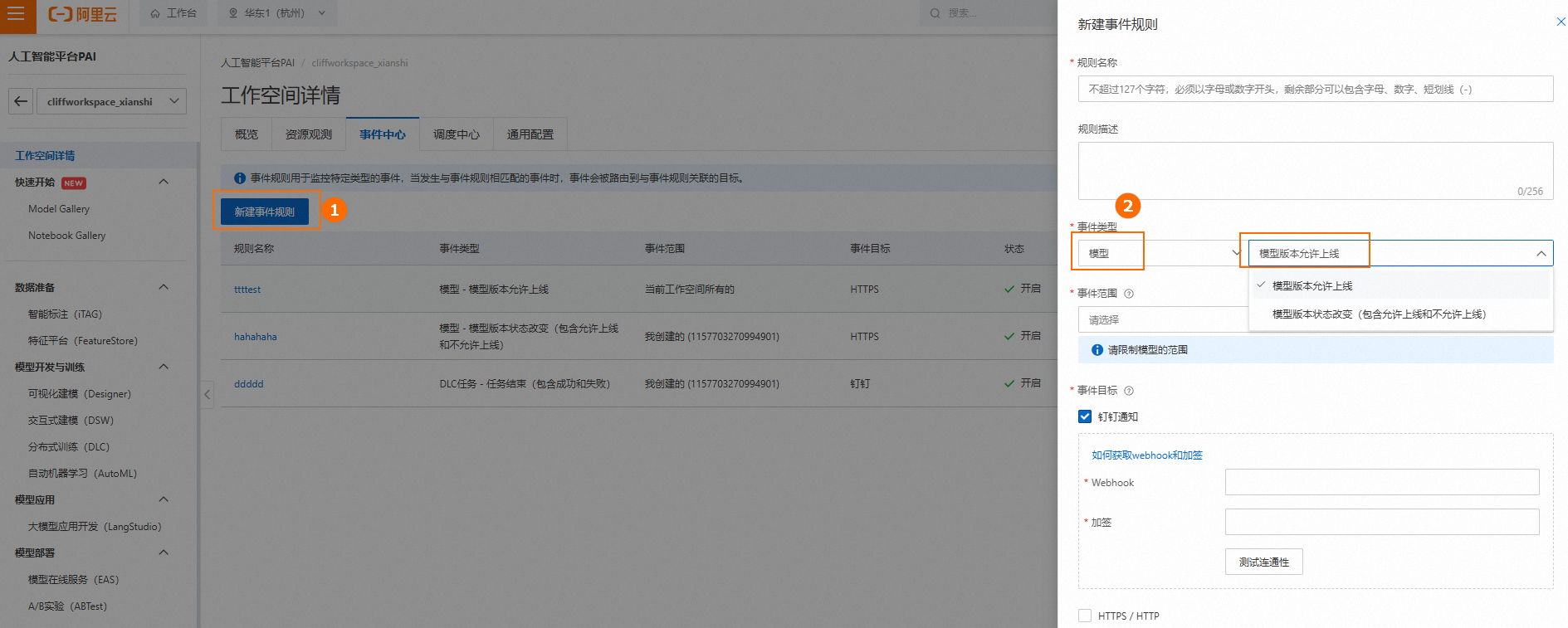Open the ddddd rule link
This screenshot has width=1568, height=628.
tap(249, 384)
